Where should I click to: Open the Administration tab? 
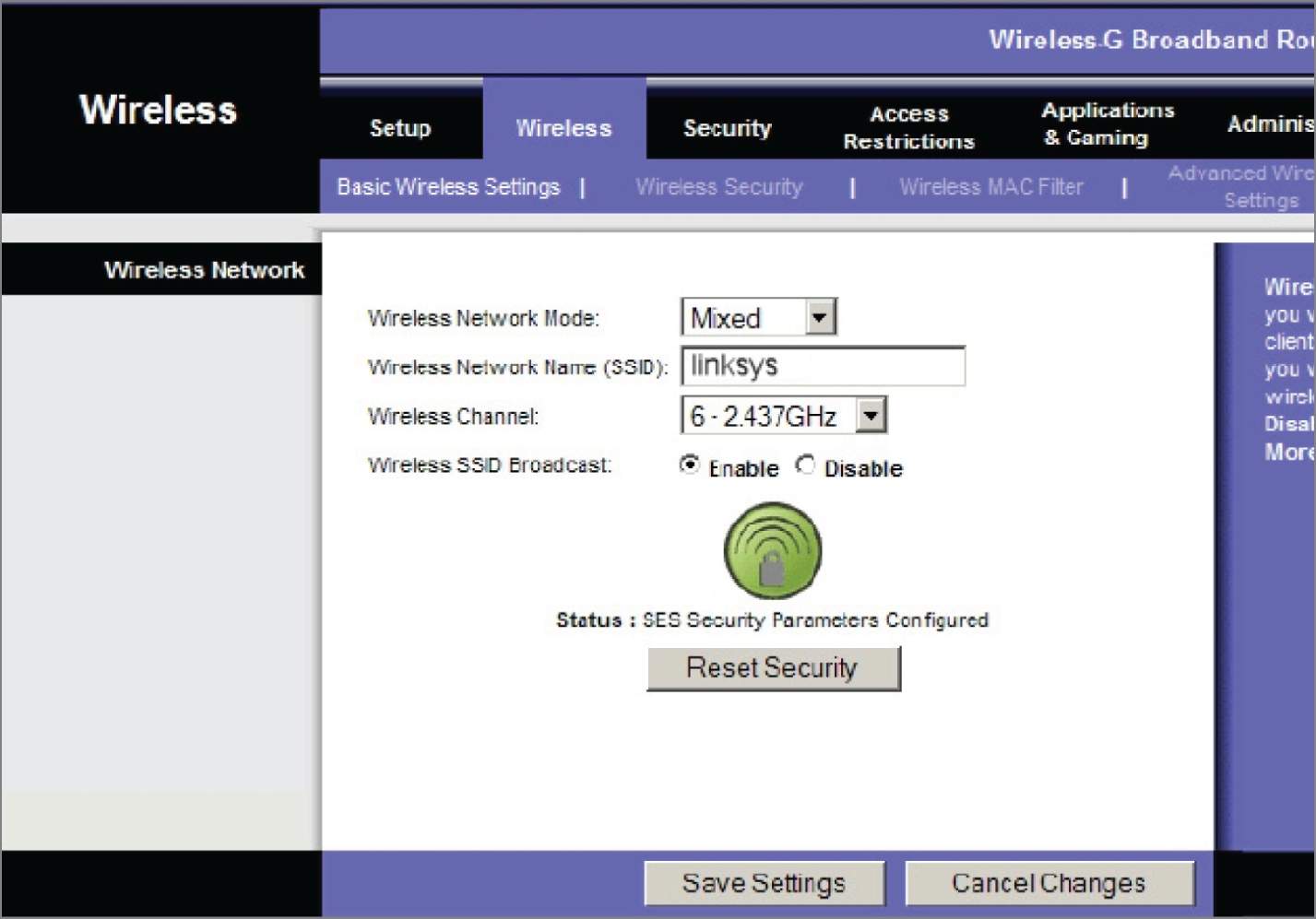pos(1270,124)
